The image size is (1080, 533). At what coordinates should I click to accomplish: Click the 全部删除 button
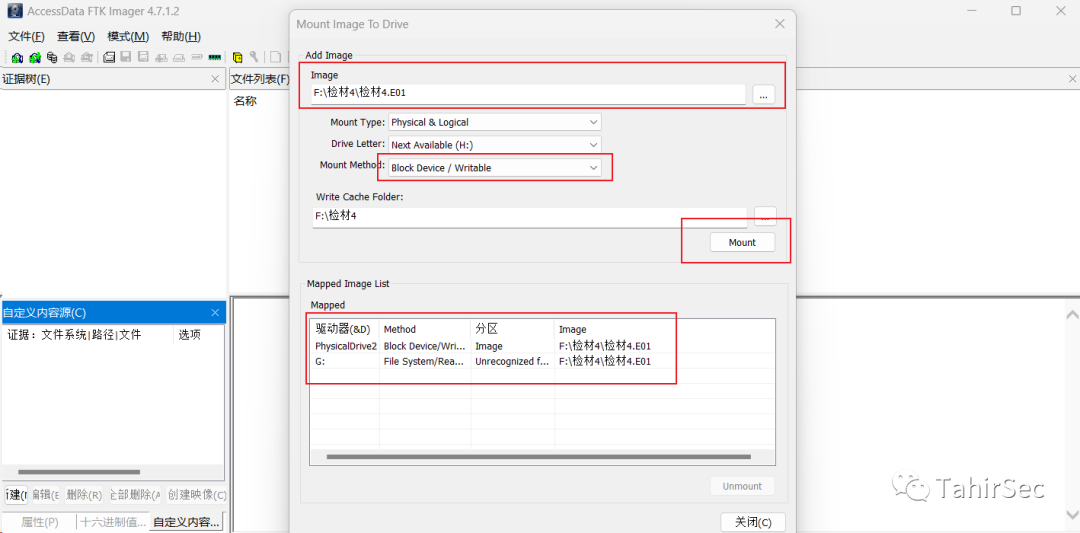pyautogui.click(x=134, y=494)
